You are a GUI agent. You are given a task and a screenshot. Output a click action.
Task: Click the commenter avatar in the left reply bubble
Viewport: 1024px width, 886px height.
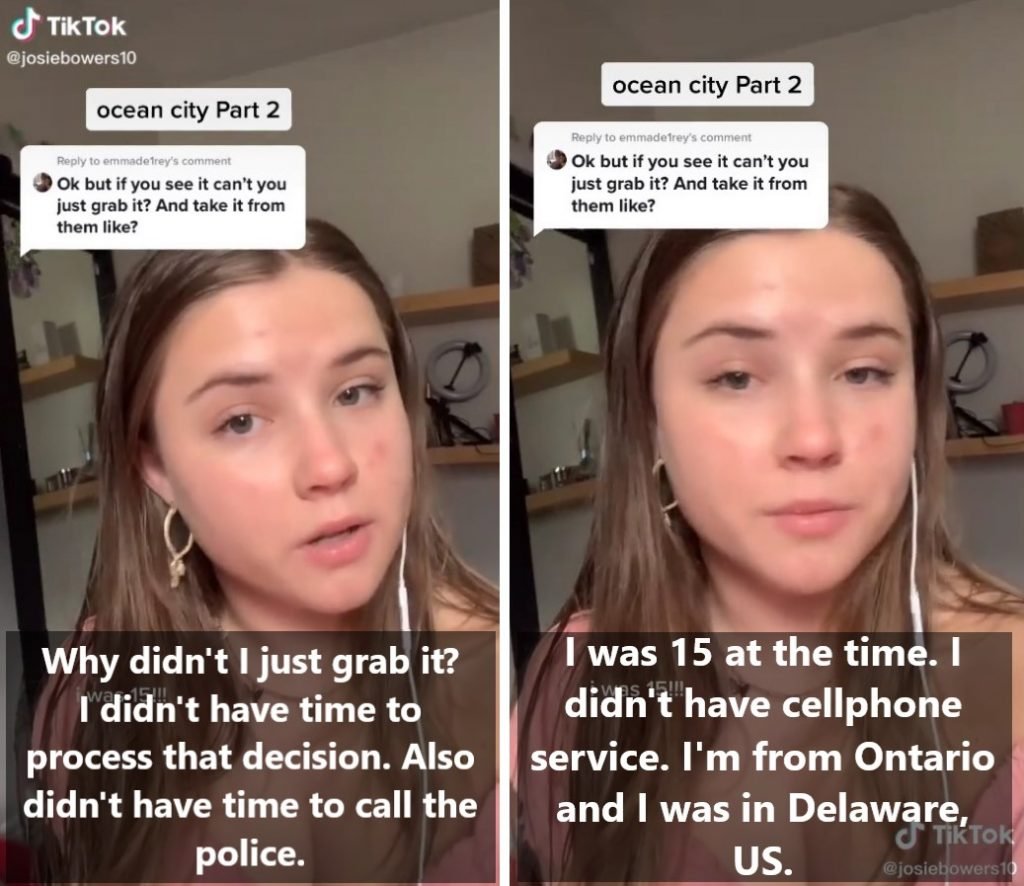(x=42, y=182)
